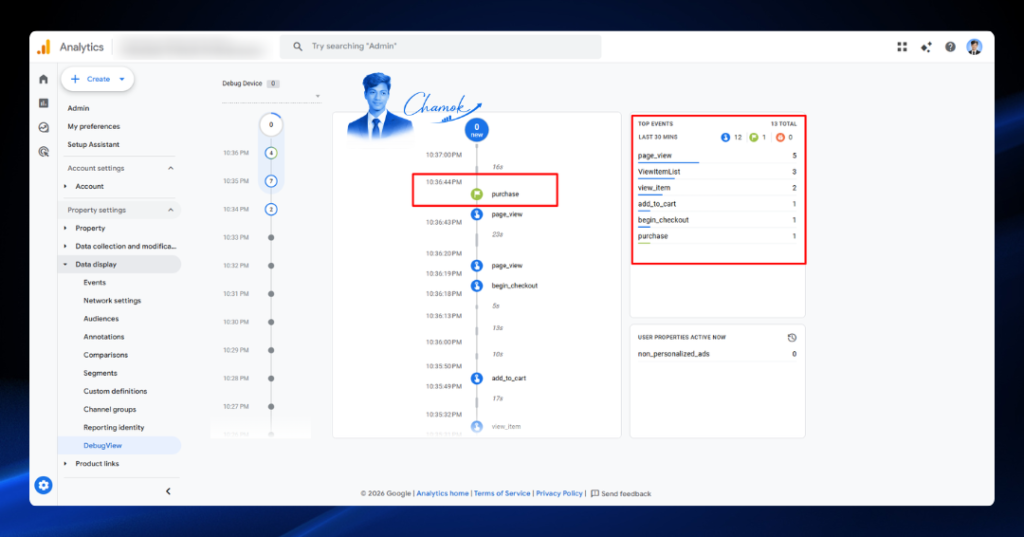
Task: Select the 10:34 PM minute bubble showing 2
Action: (271, 209)
